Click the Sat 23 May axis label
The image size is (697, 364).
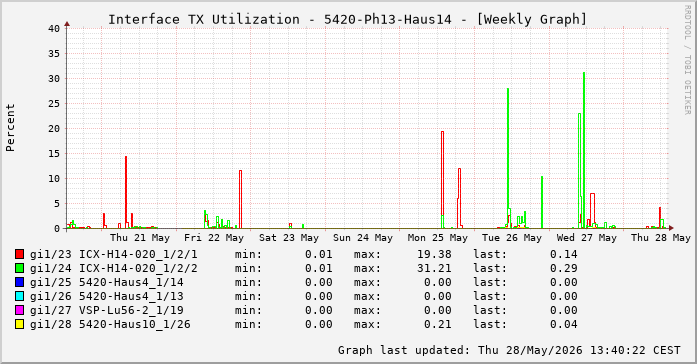pyautogui.click(x=289, y=238)
